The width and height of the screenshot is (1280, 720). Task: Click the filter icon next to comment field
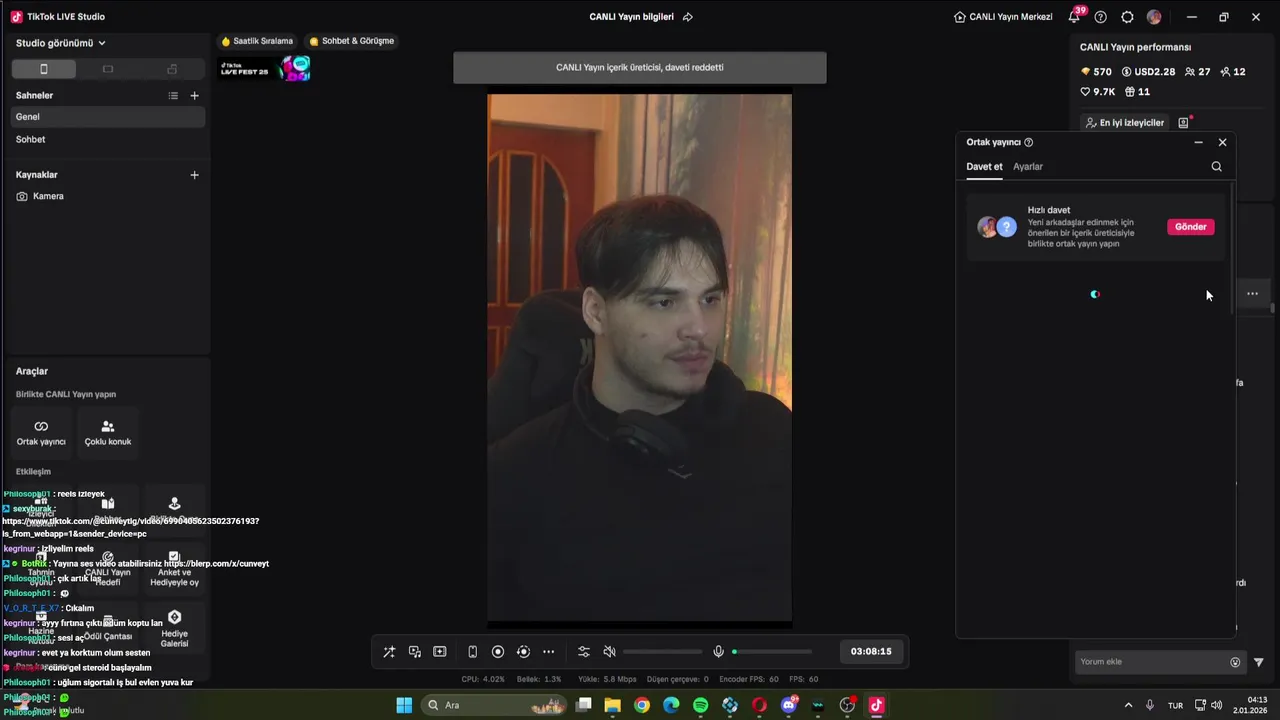1259,662
